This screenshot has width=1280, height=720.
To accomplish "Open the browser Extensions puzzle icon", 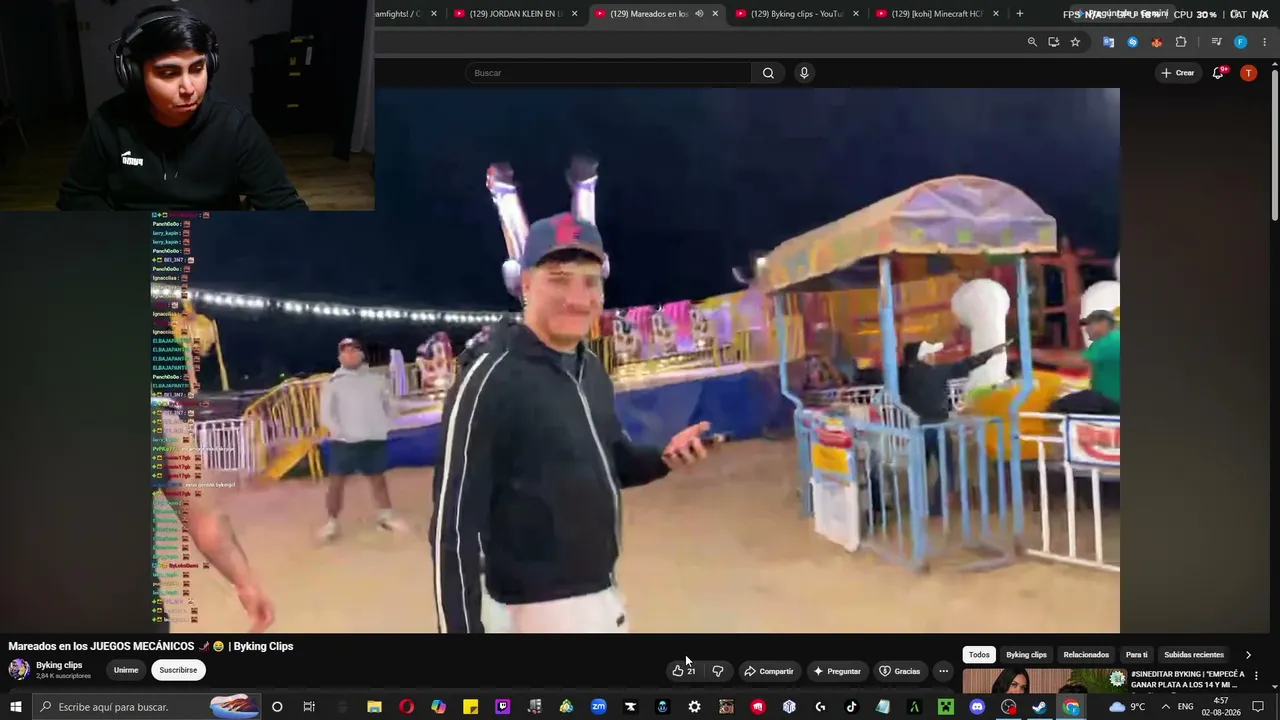I will coord(1181,42).
